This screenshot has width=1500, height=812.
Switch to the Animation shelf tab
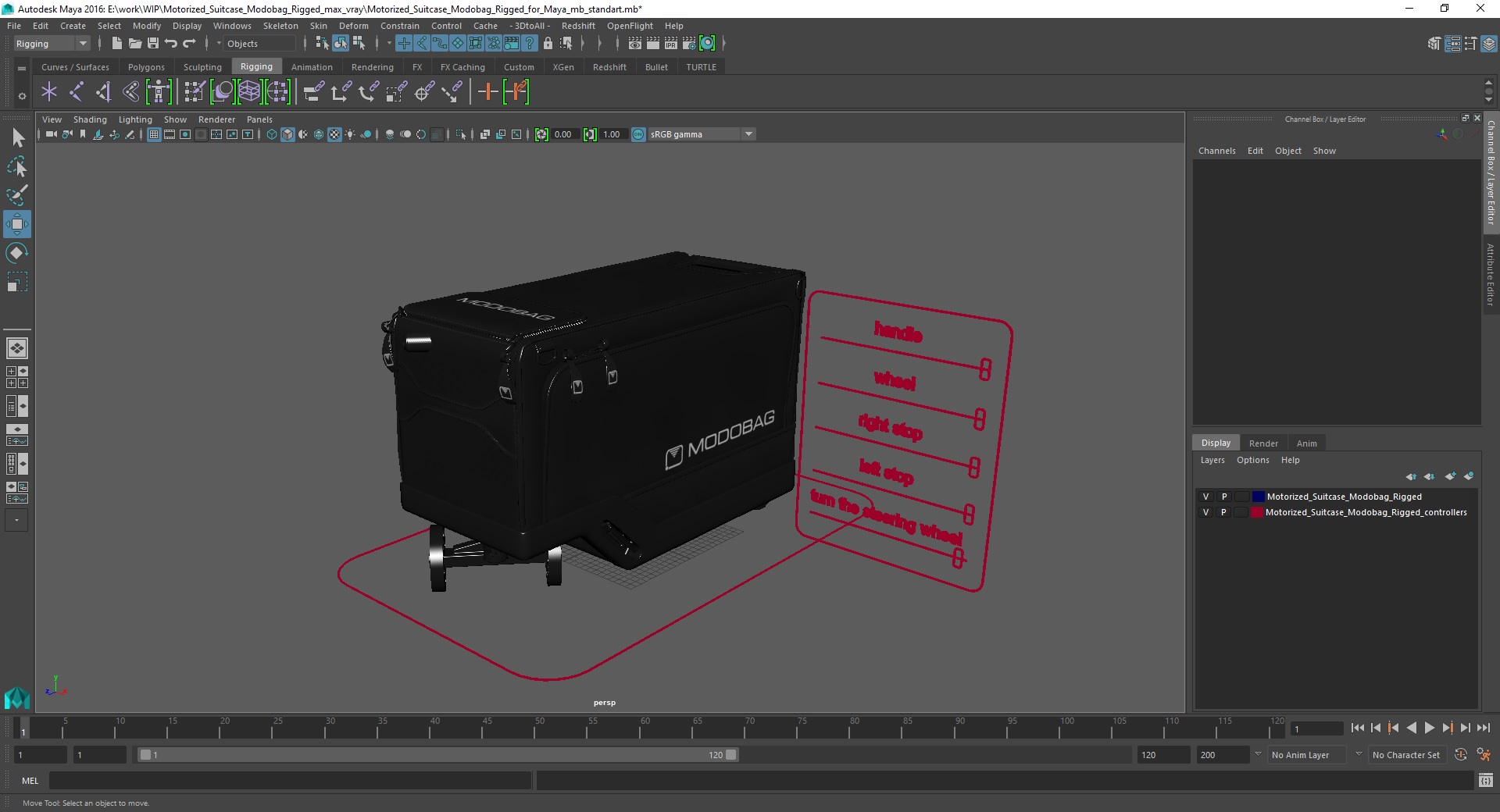click(312, 67)
